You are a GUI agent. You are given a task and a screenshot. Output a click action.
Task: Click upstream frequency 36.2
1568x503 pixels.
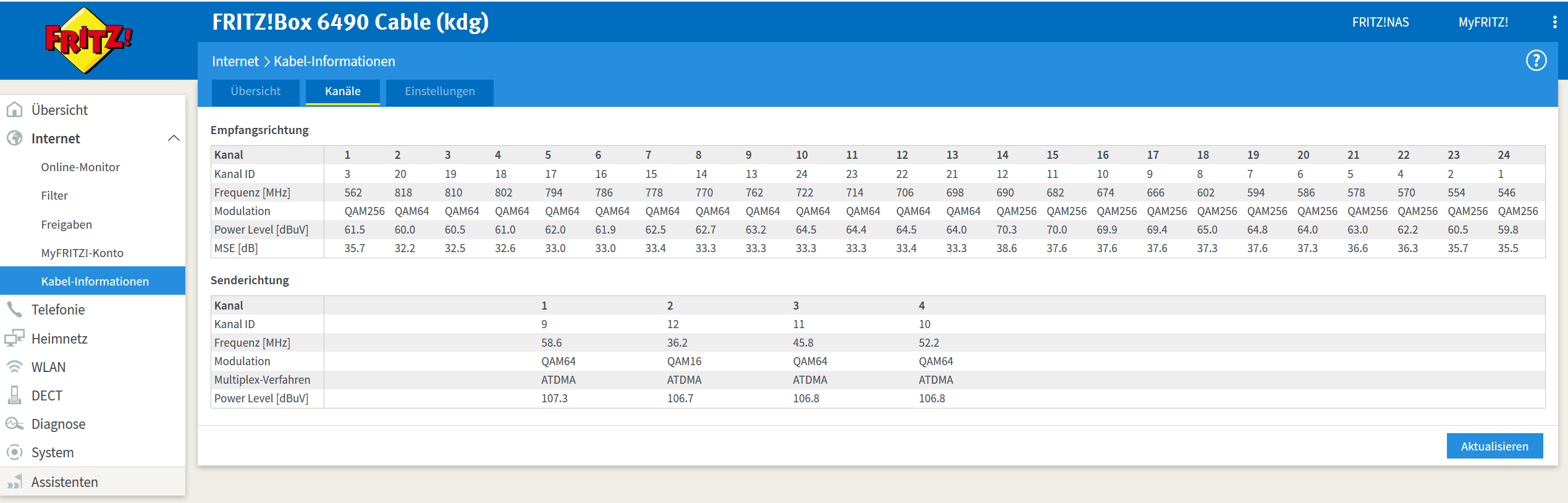click(677, 342)
